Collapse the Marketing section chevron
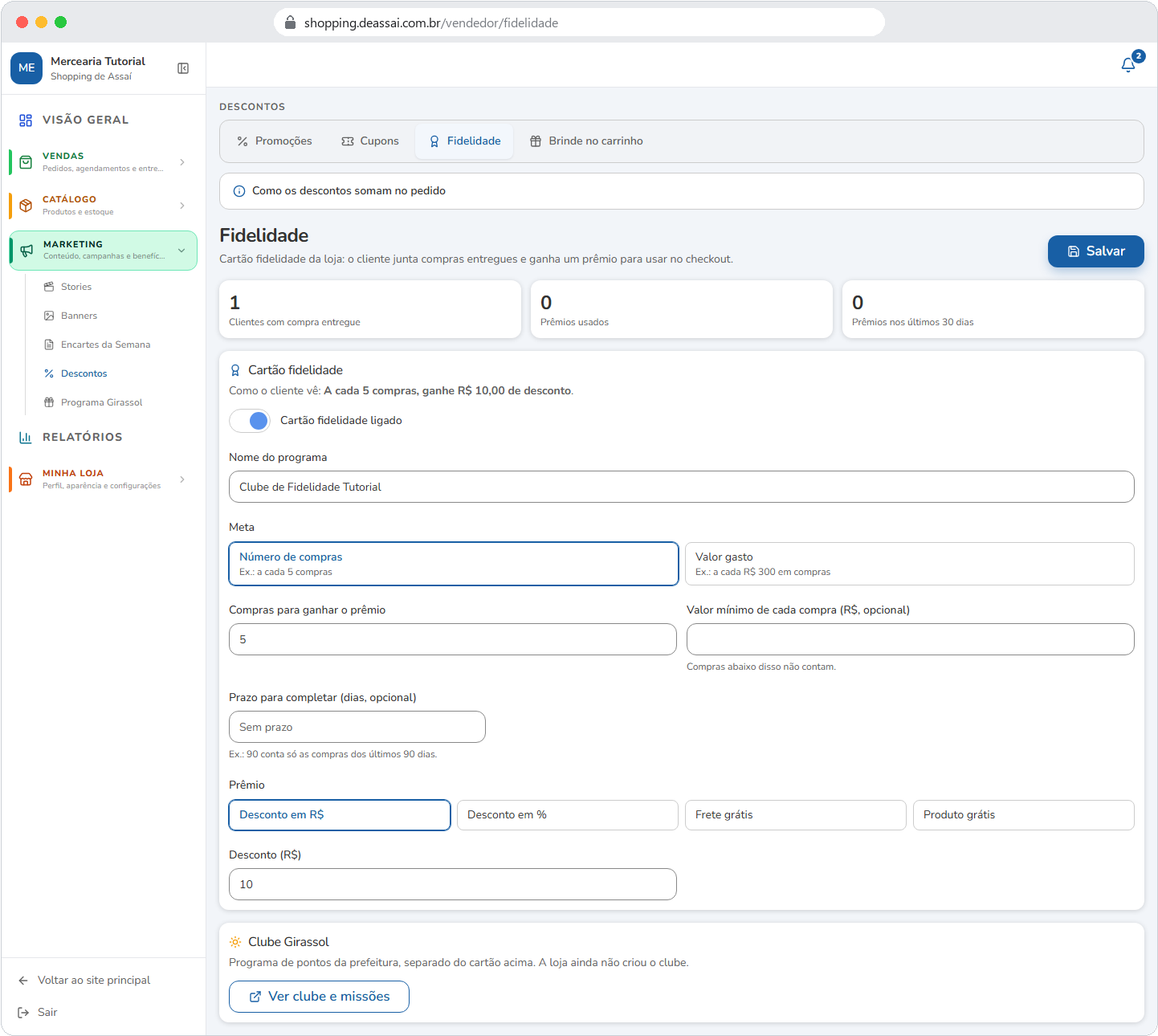The width and height of the screenshot is (1158, 1036). [181, 251]
